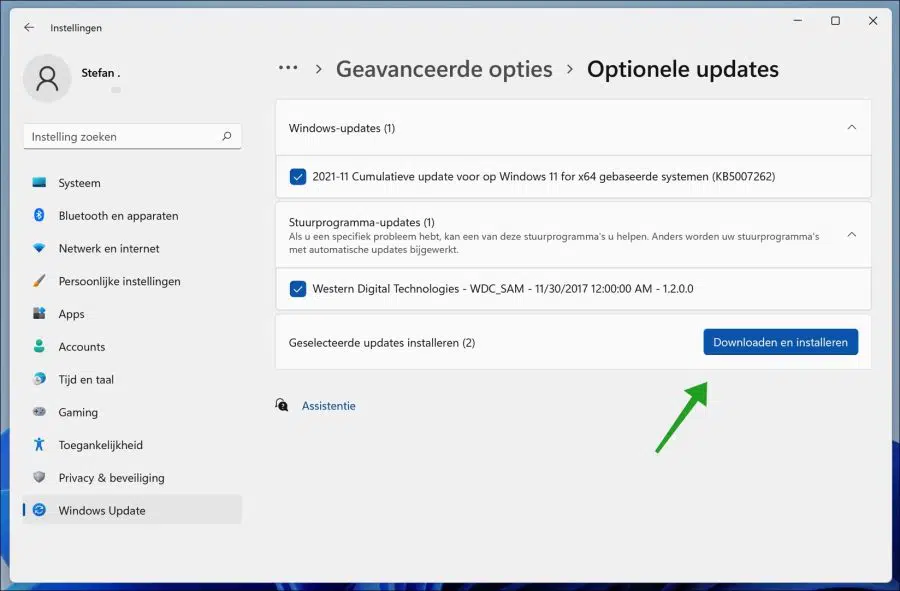Click the user avatar icon
The image size is (900, 591).
(x=47, y=78)
